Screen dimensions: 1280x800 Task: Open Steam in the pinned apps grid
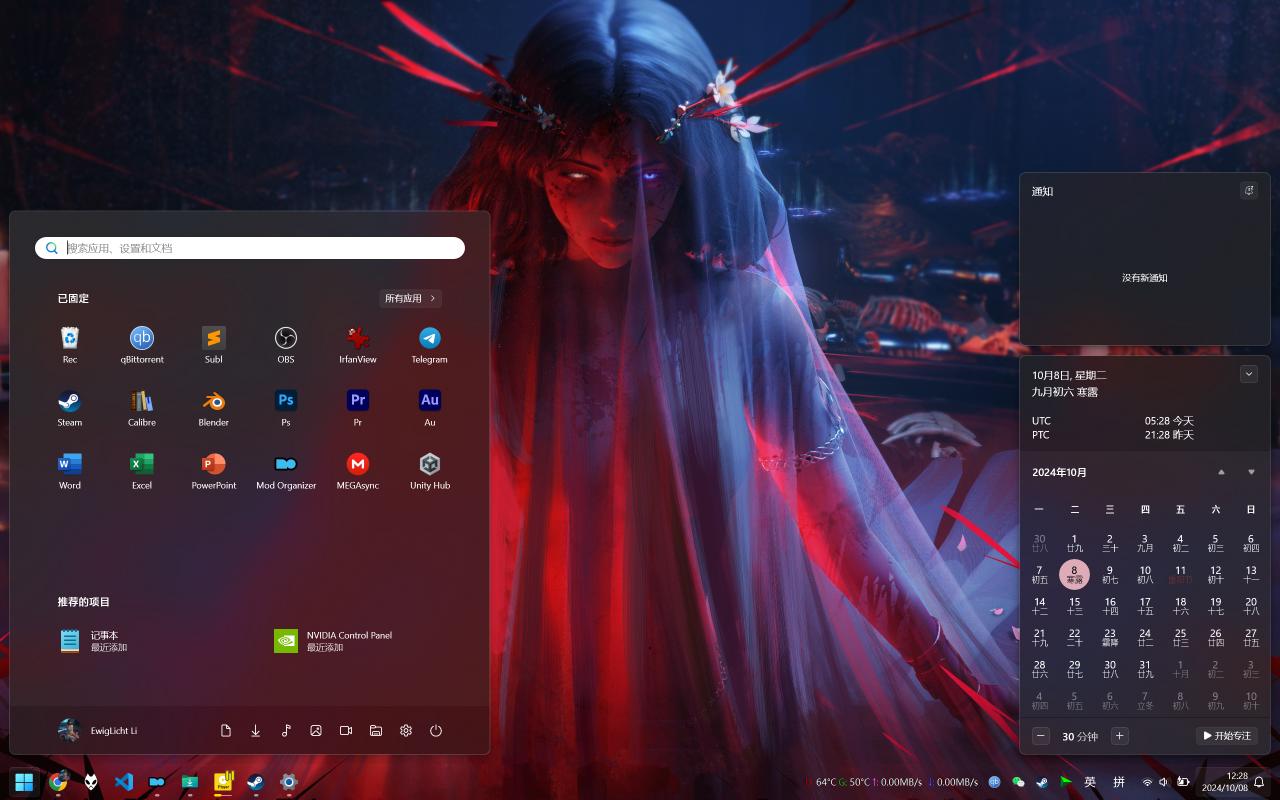(70, 408)
